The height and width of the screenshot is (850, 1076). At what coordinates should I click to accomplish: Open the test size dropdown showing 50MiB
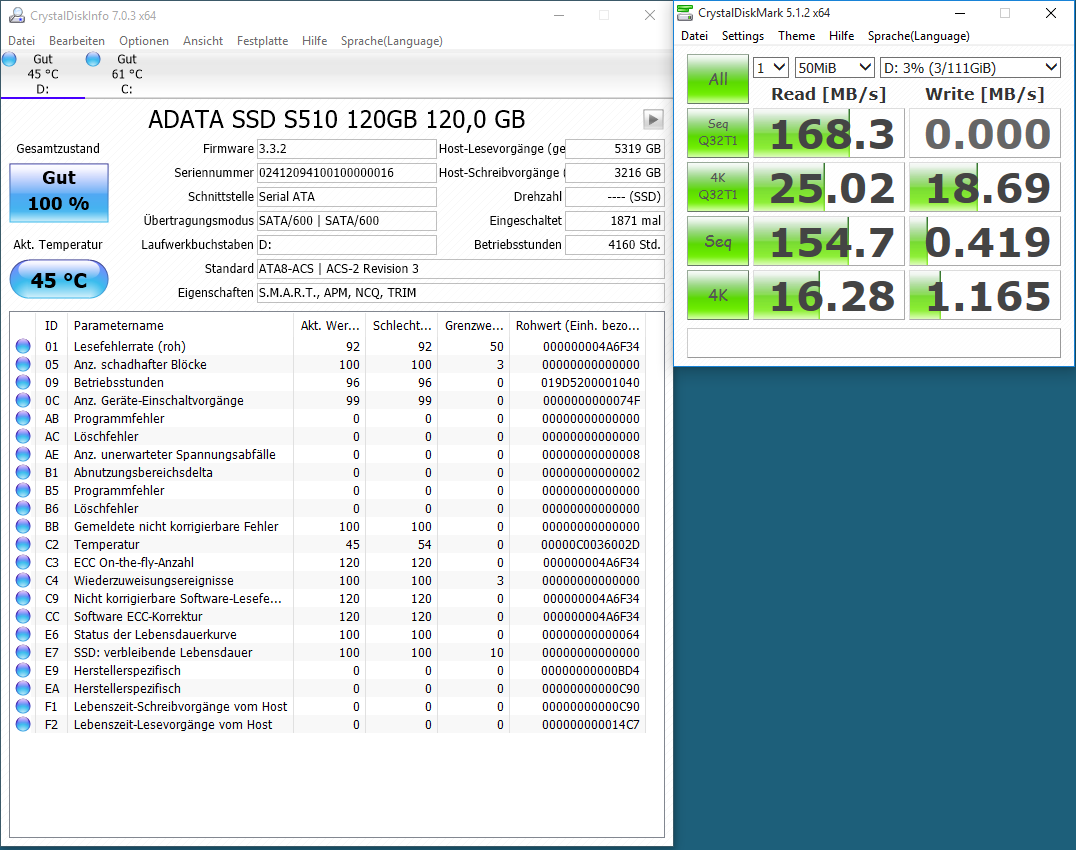tap(834, 67)
